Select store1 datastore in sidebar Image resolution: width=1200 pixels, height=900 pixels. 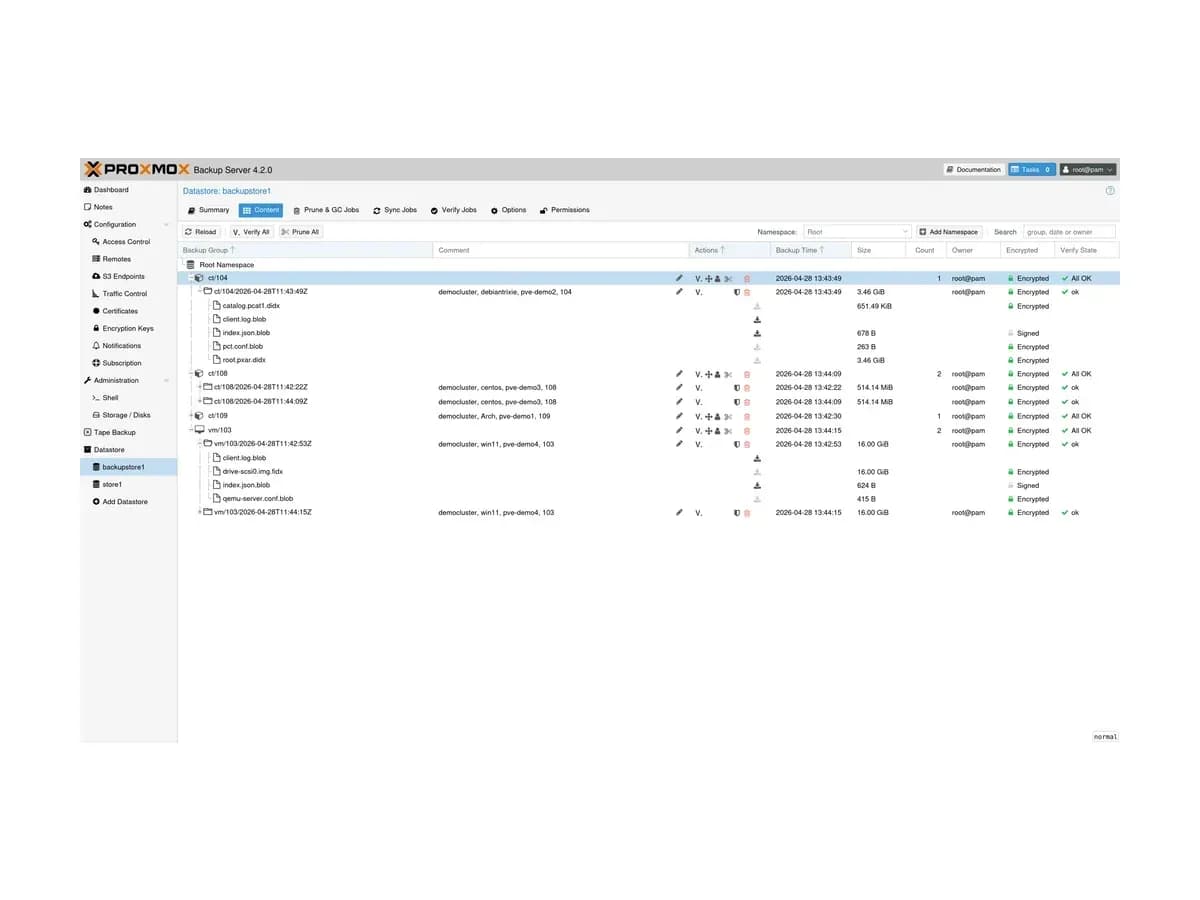pyautogui.click(x=128, y=484)
